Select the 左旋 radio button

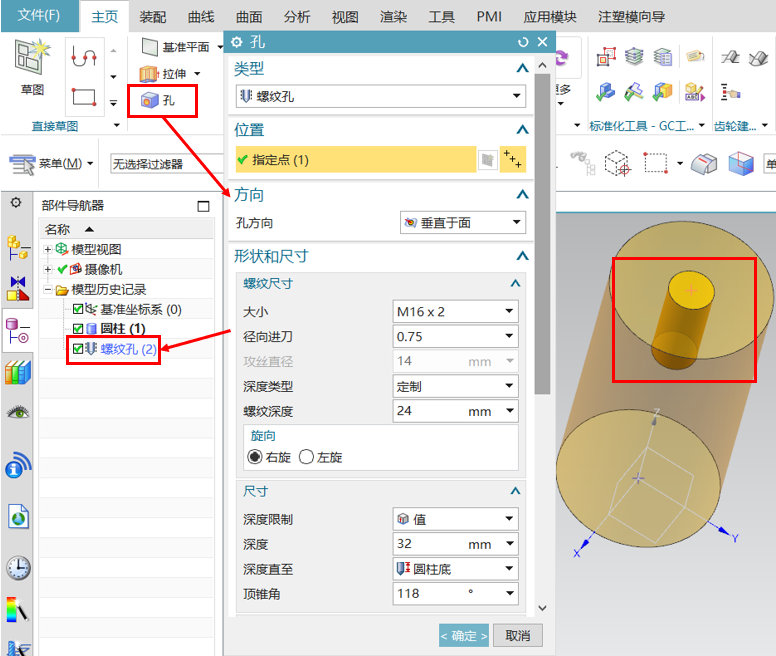pos(306,457)
